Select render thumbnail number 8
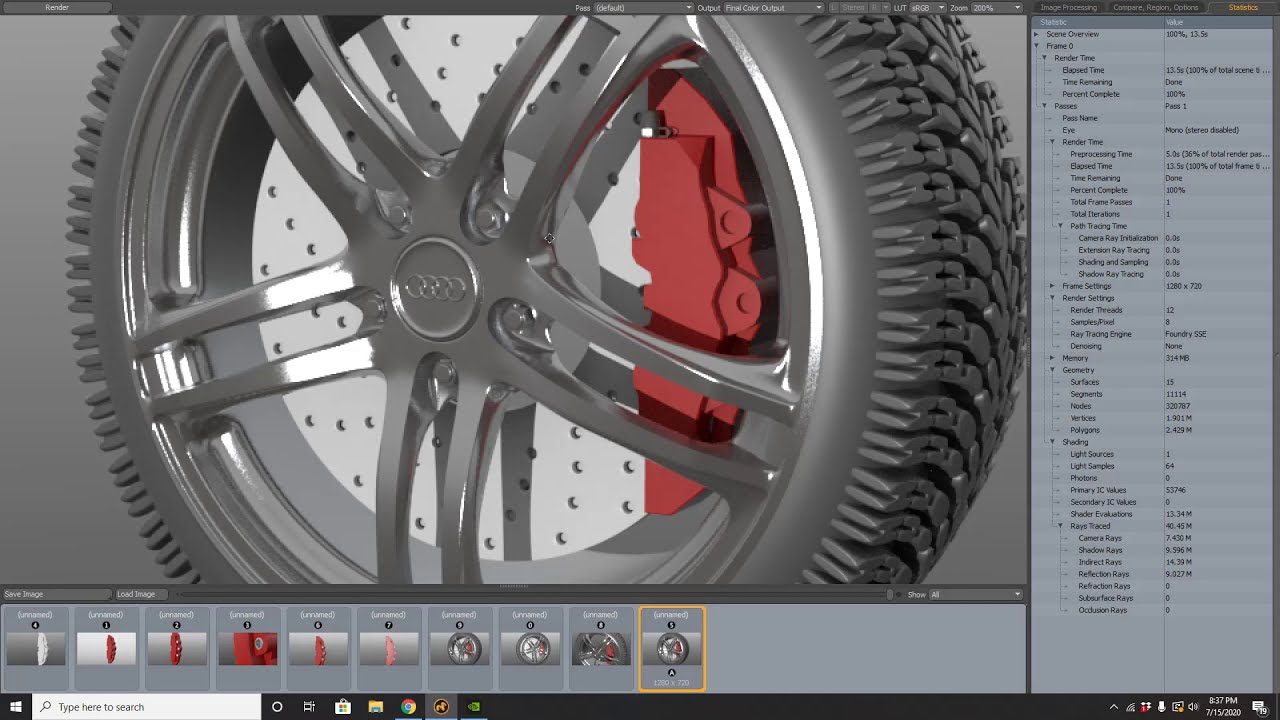Viewport: 1280px width, 720px height. [600, 648]
